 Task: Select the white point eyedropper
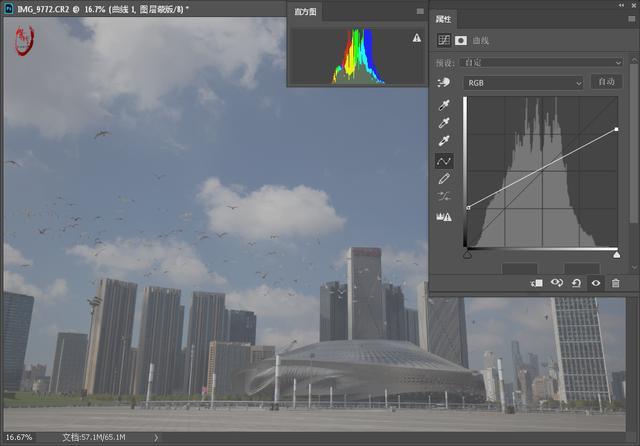coord(445,141)
